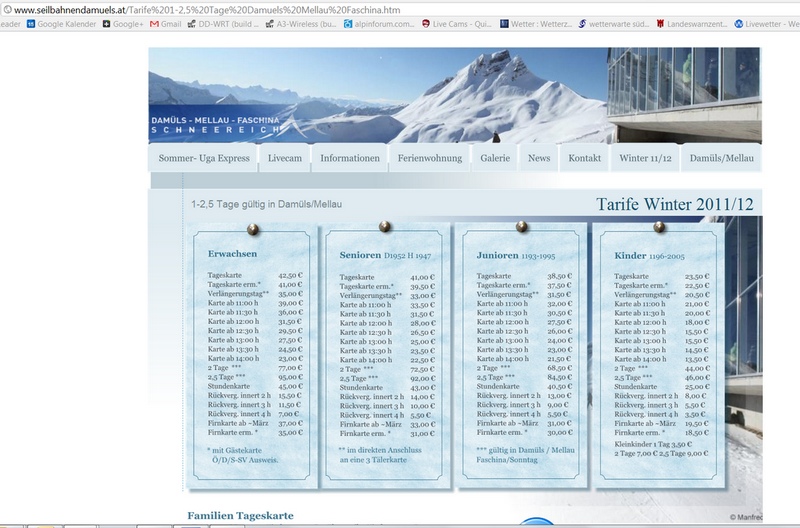Click the Kontakt link
Image resolution: width=800 pixels, height=528 pixels.
point(584,159)
